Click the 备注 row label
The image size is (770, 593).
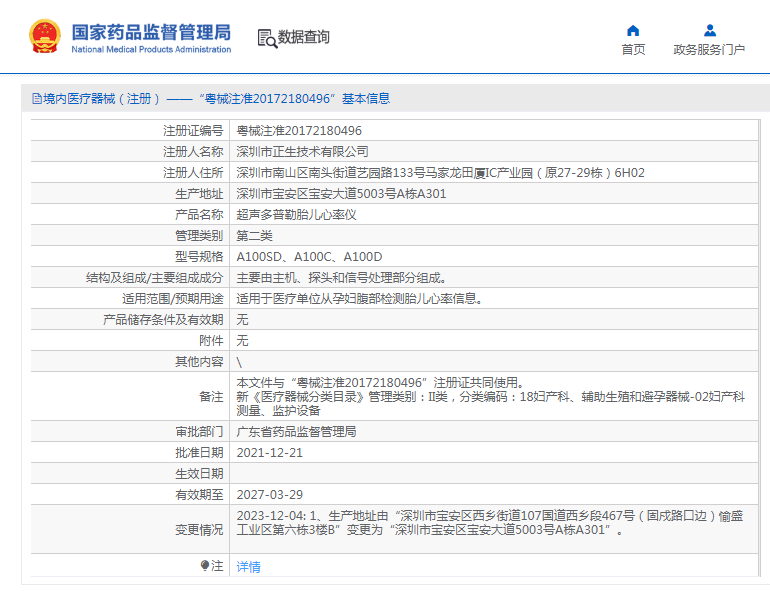tap(211, 397)
